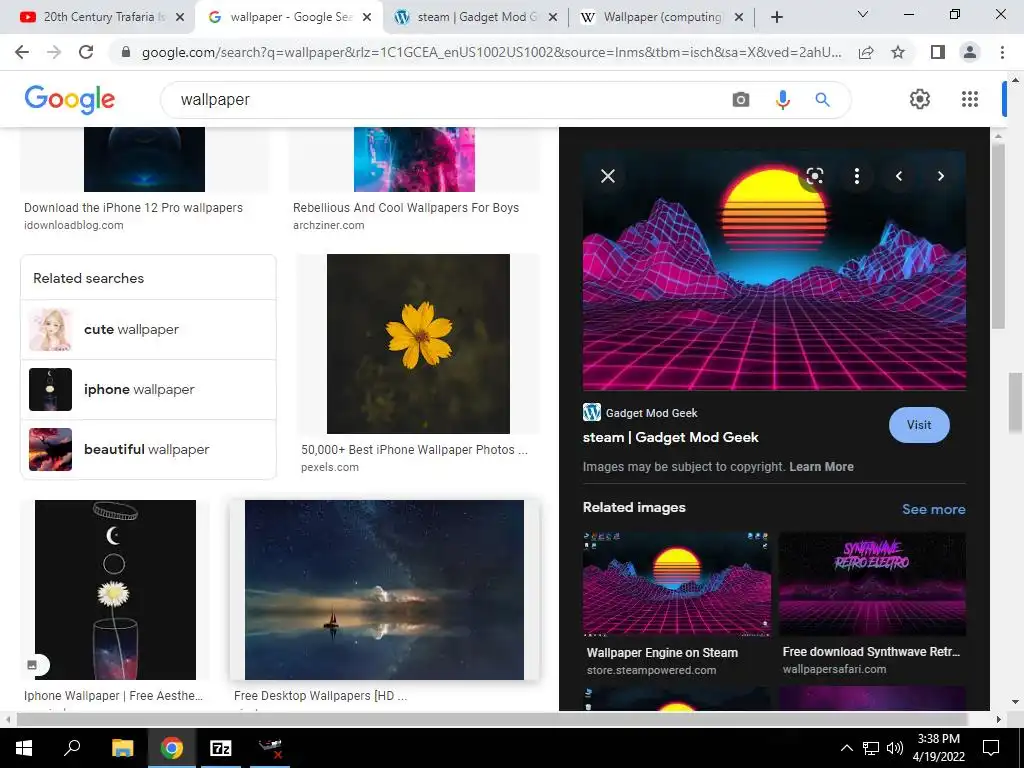The height and width of the screenshot is (768, 1024).
Task: Open the moon and daisy iPhone wallpaper image
Action: point(115,590)
